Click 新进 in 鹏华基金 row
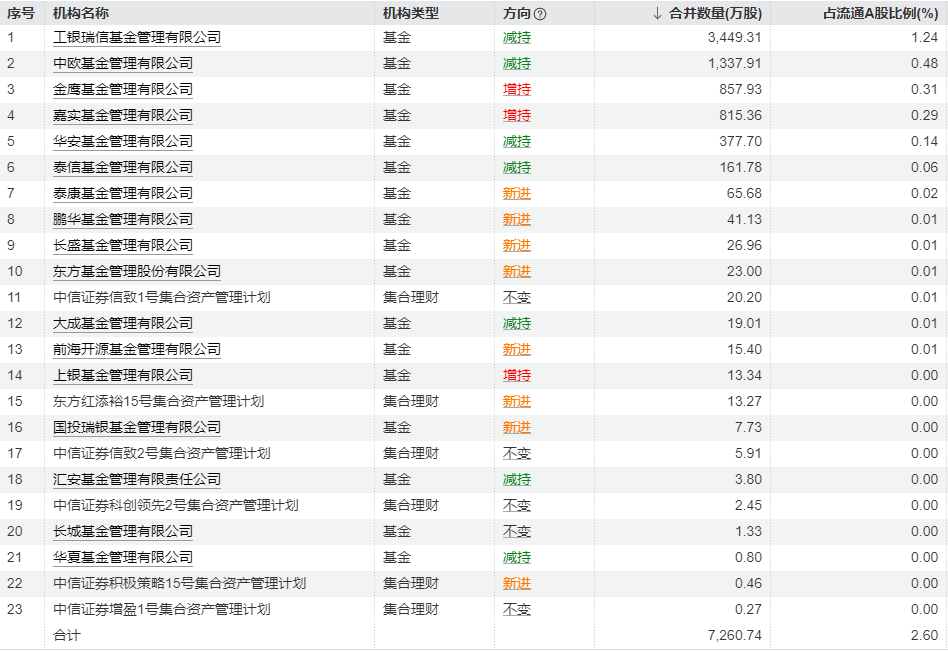This screenshot has height=652, width=948. [x=517, y=220]
